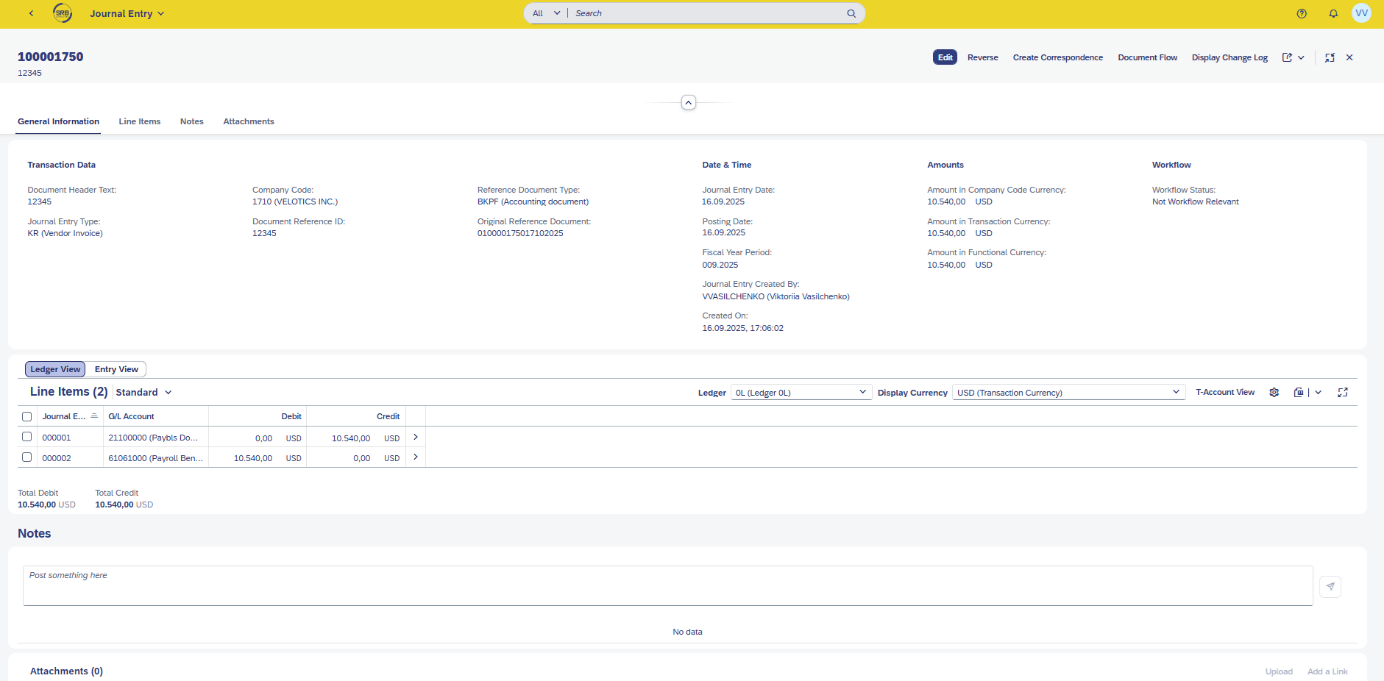The image size is (1384, 681).
Task: Click in the Notes text field
Action: coord(667,586)
